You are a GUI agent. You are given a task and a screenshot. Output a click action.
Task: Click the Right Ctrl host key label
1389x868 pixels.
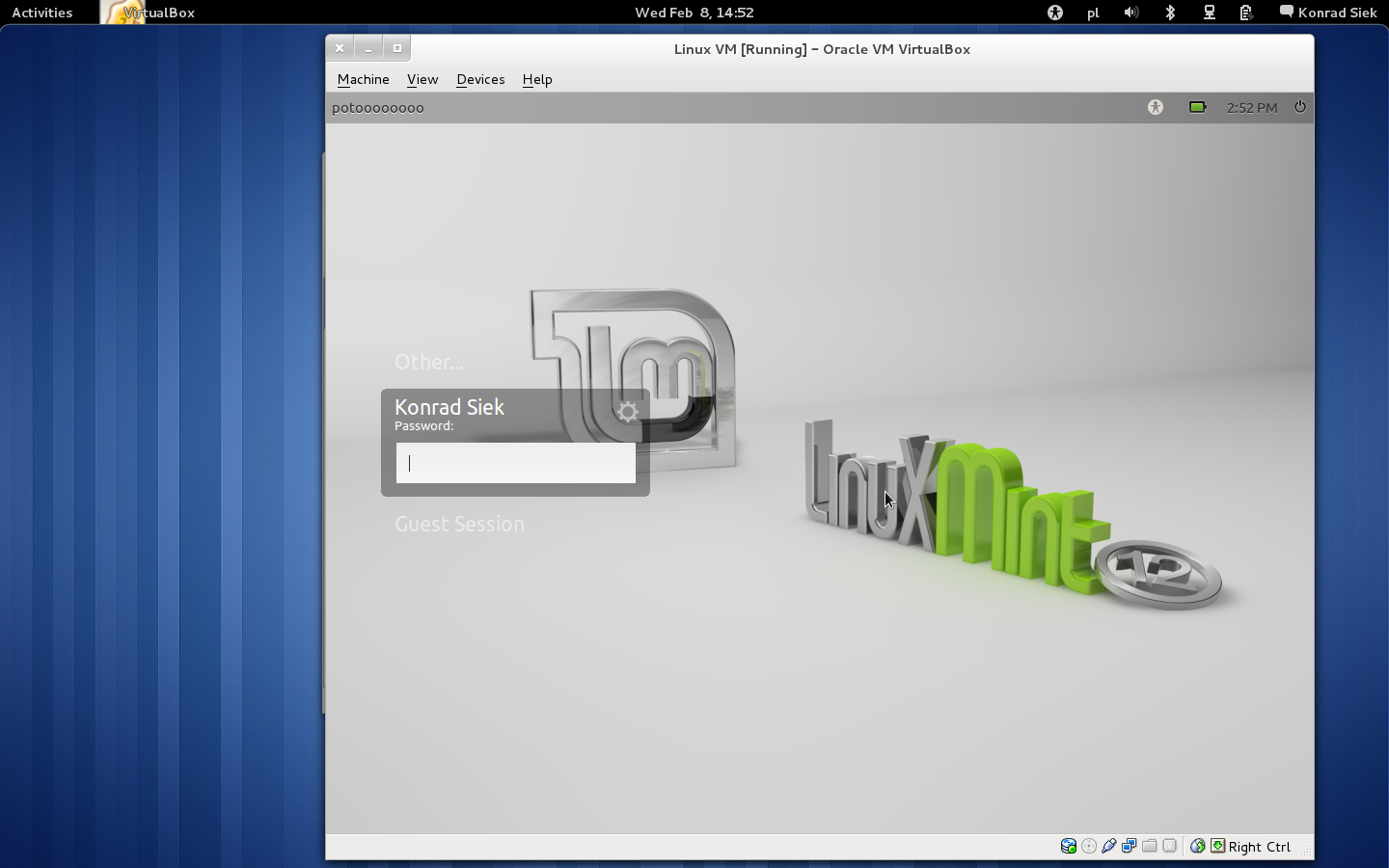(x=1260, y=847)
